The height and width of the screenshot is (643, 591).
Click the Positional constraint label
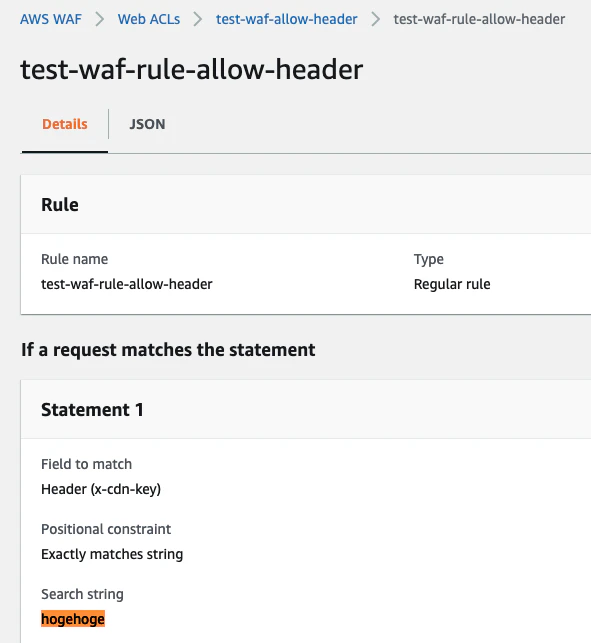[106, 529]
